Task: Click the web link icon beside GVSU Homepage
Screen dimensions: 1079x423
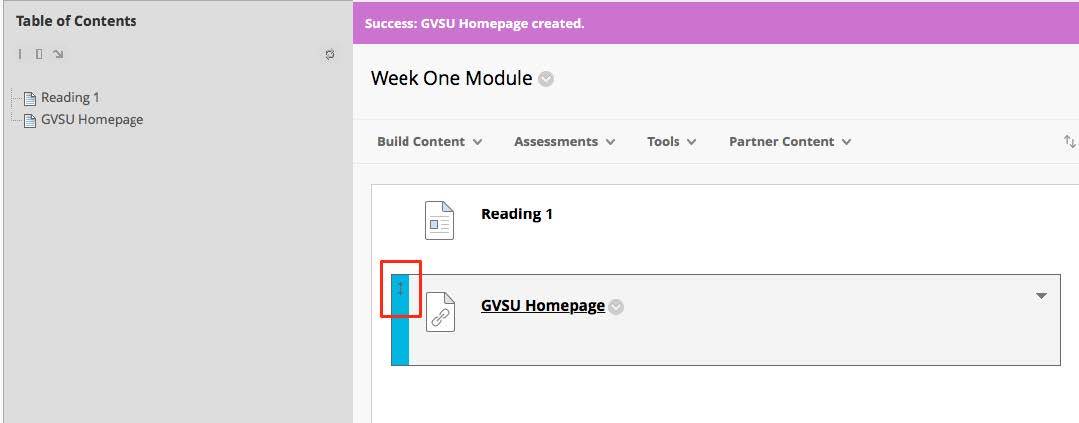Action: click(440, 313)
